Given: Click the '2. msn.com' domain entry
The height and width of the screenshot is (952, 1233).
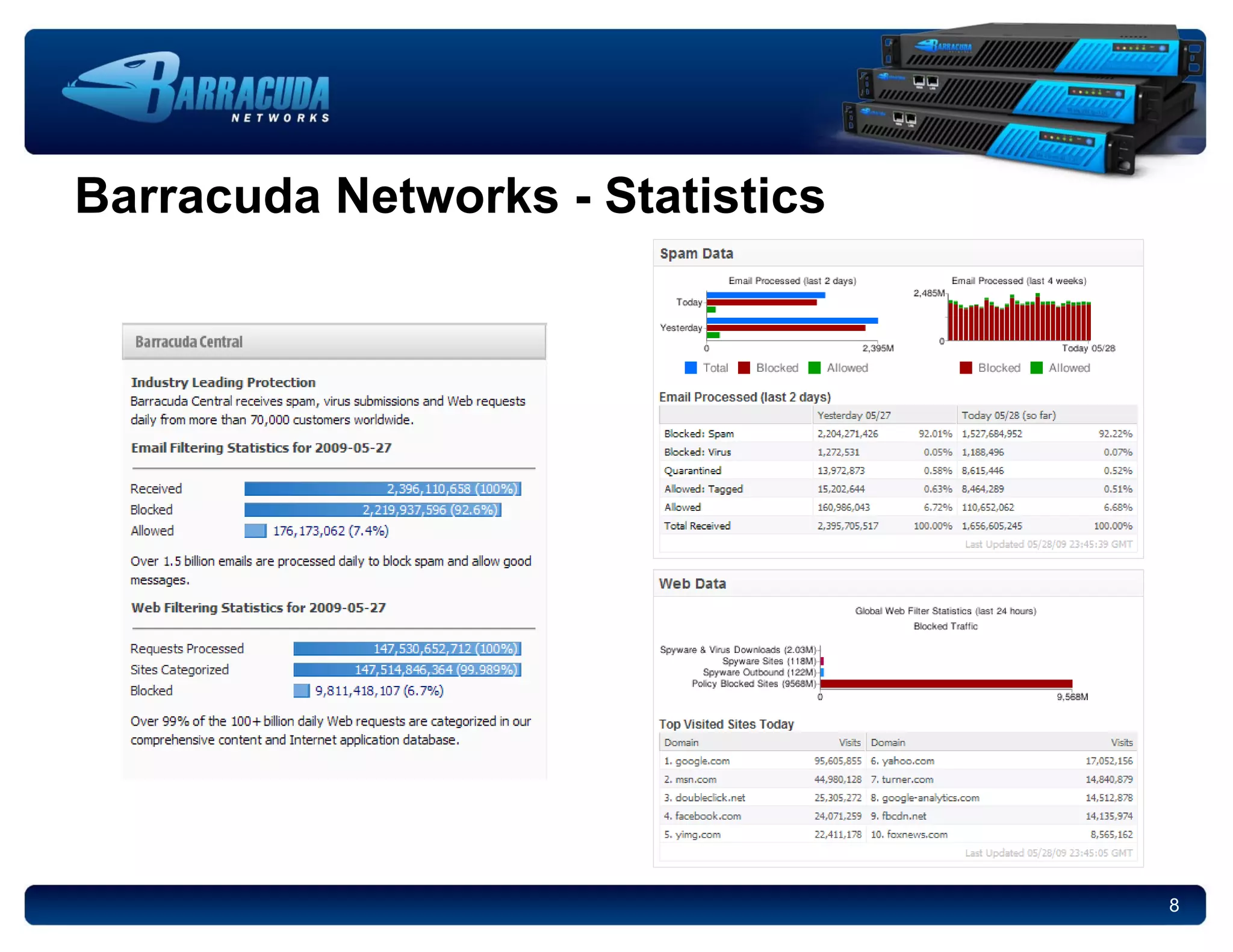Looking at the screenshot, I should click(690, 779).
